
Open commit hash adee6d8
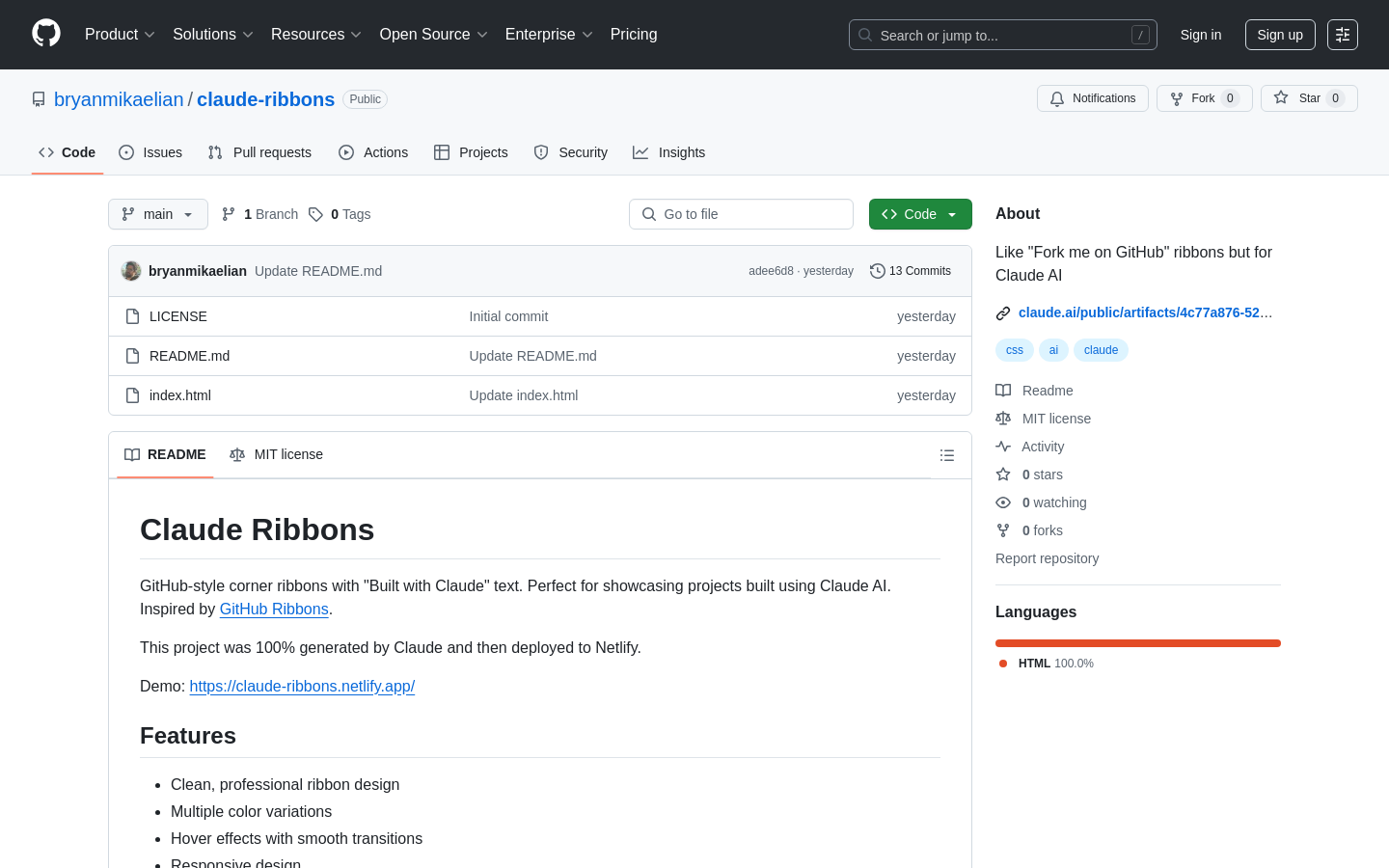[x=771, y=271]
